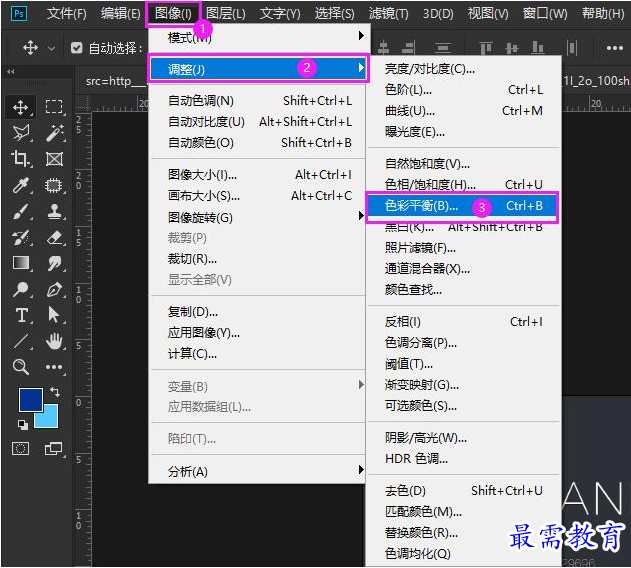Choose 照片滤镜(F)... adjustment
The width and height of the screenshot is (631, 568).
pyautogui.click(x=464, y=248)
